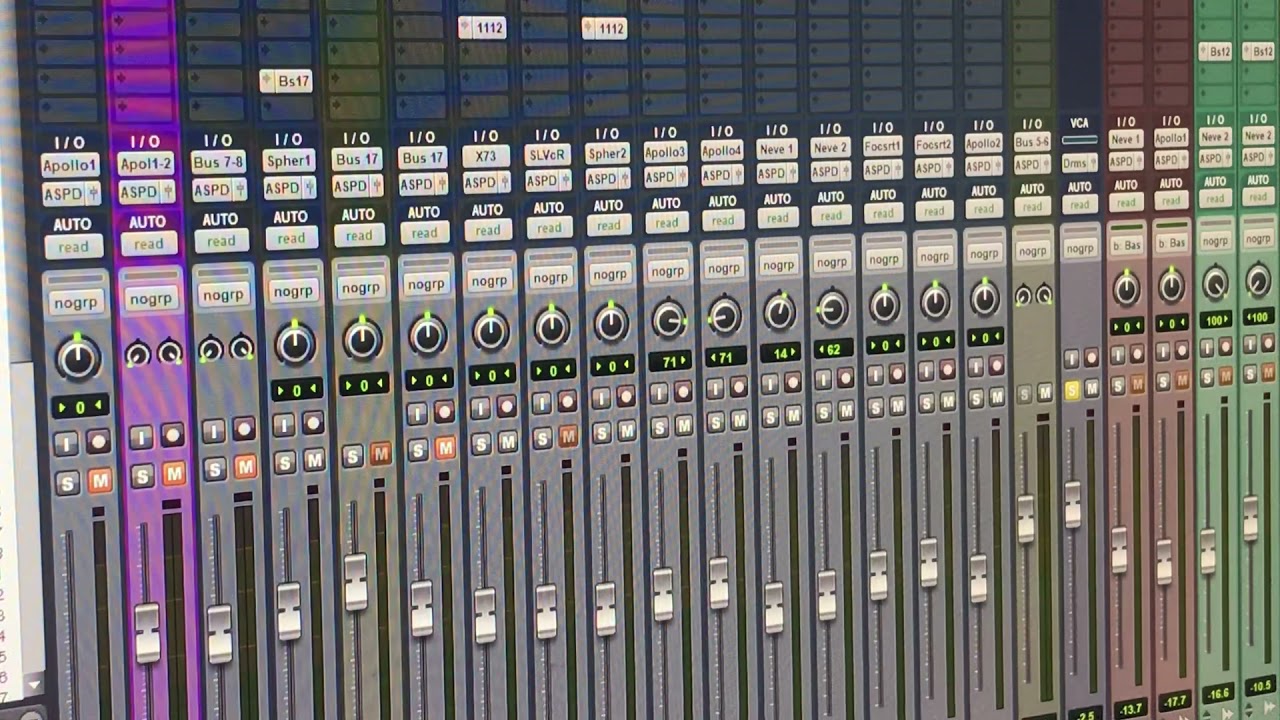This screenshot has width=1280, height=720.
Task: Click the Spher1 track volume fader
Action: [x=288, y=610]
